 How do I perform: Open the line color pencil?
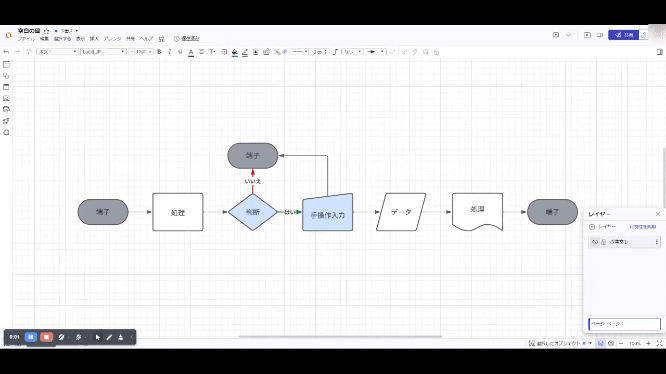(245, 52)
